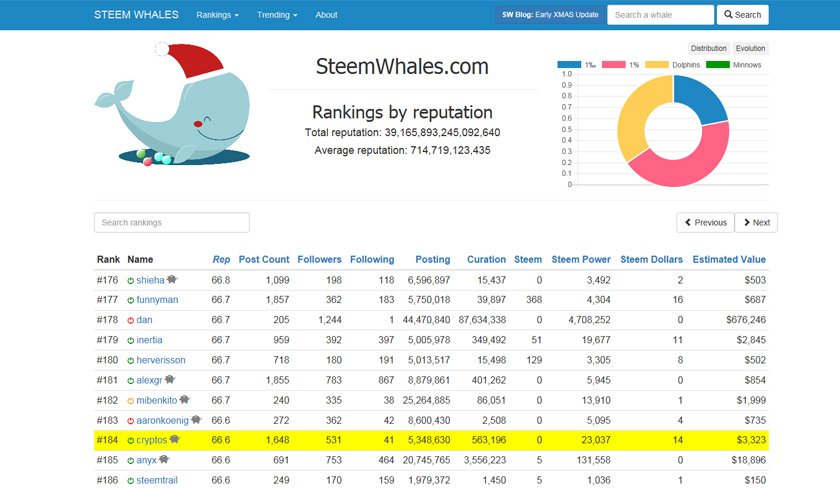This screenshot has height=490, width=840.
Task: Open inertia's profile link
Action: pyautogui.click(x=149, y=340)
